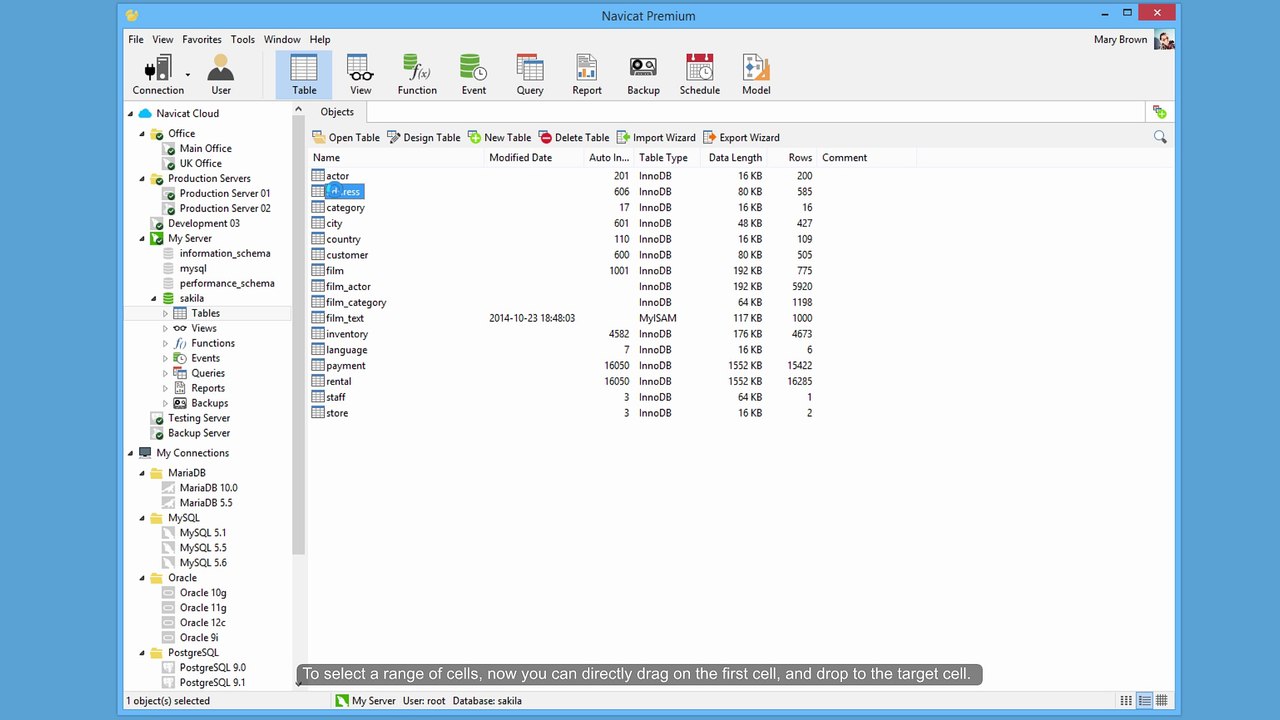Click the Reports tree node icon
Image resolution: width=1280 pixels, height=720 pixels.
pyautogui.click(x=180, y=388)
